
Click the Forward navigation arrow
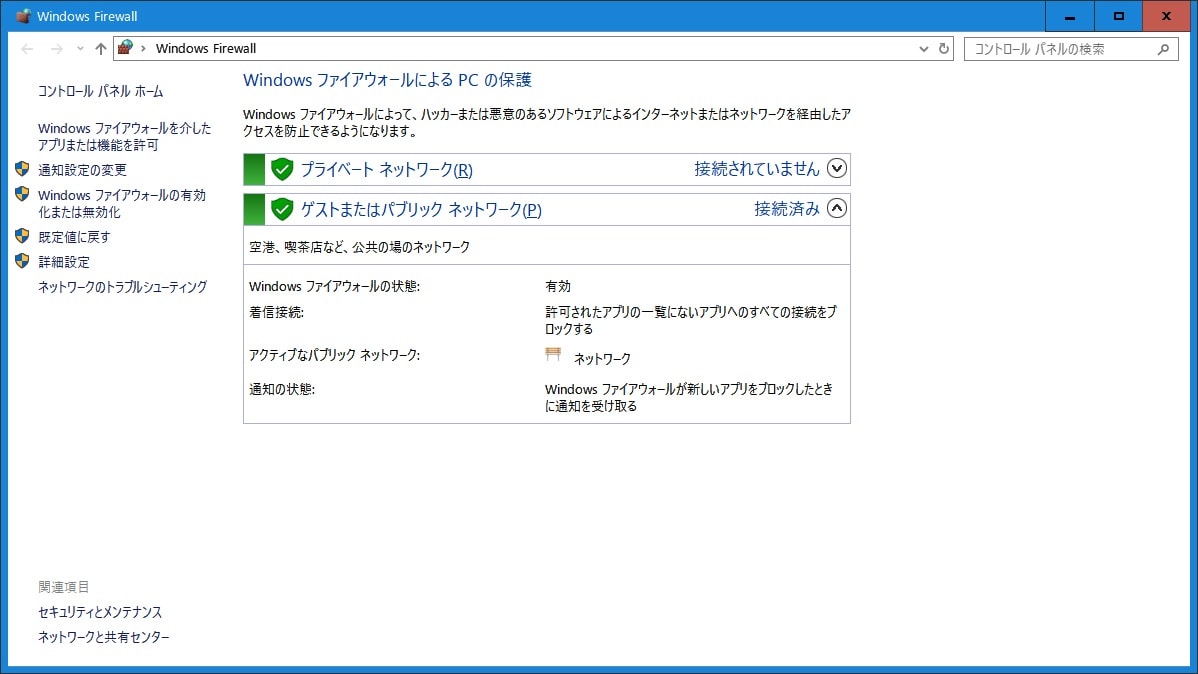[x=57, y=49]
